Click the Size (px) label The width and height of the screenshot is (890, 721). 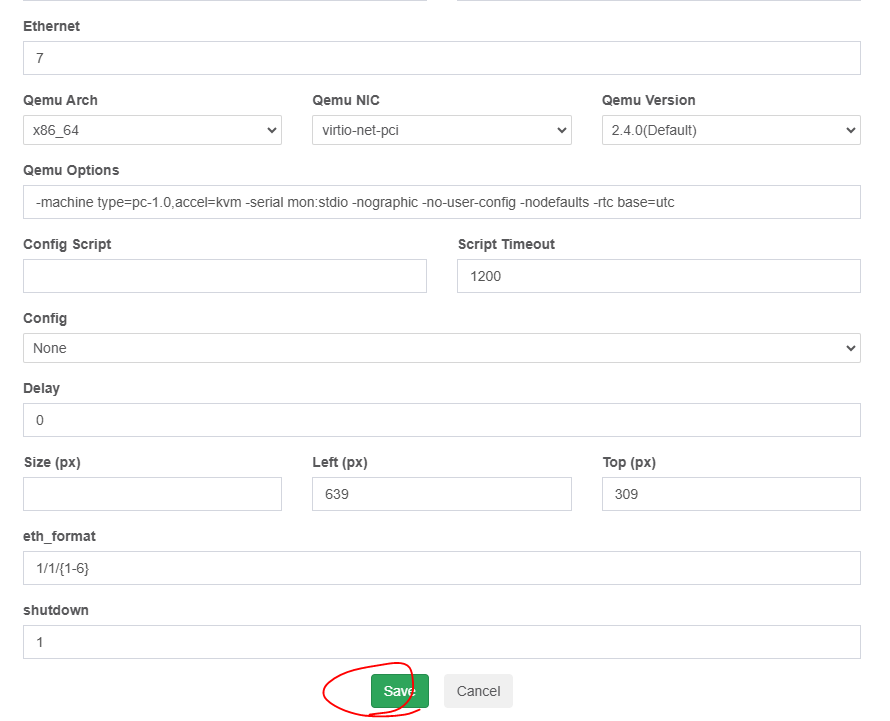coord(52,463)
